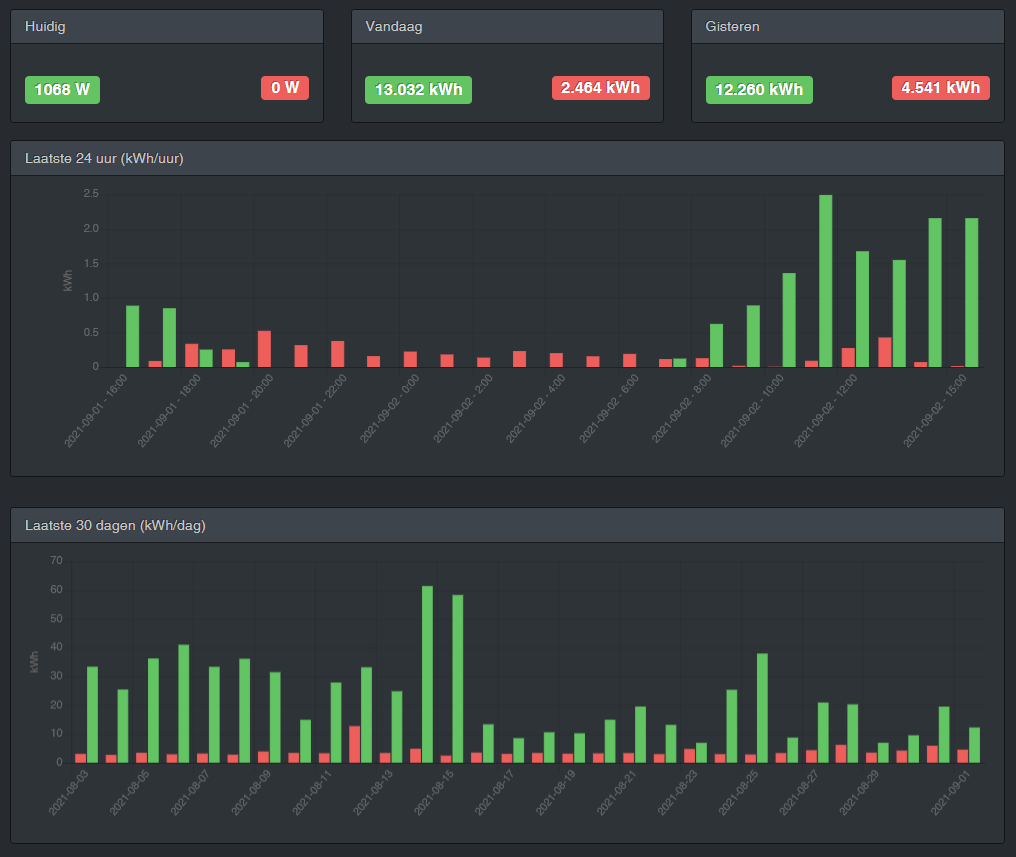The width and height of the screenshot is (1016, 857).
Task: Click the 2021-09-02 - 12:00 axis label
Action: pos(826,411)
